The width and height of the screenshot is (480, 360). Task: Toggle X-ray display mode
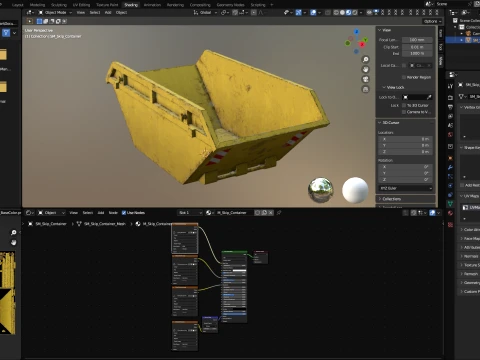(328, 13)
